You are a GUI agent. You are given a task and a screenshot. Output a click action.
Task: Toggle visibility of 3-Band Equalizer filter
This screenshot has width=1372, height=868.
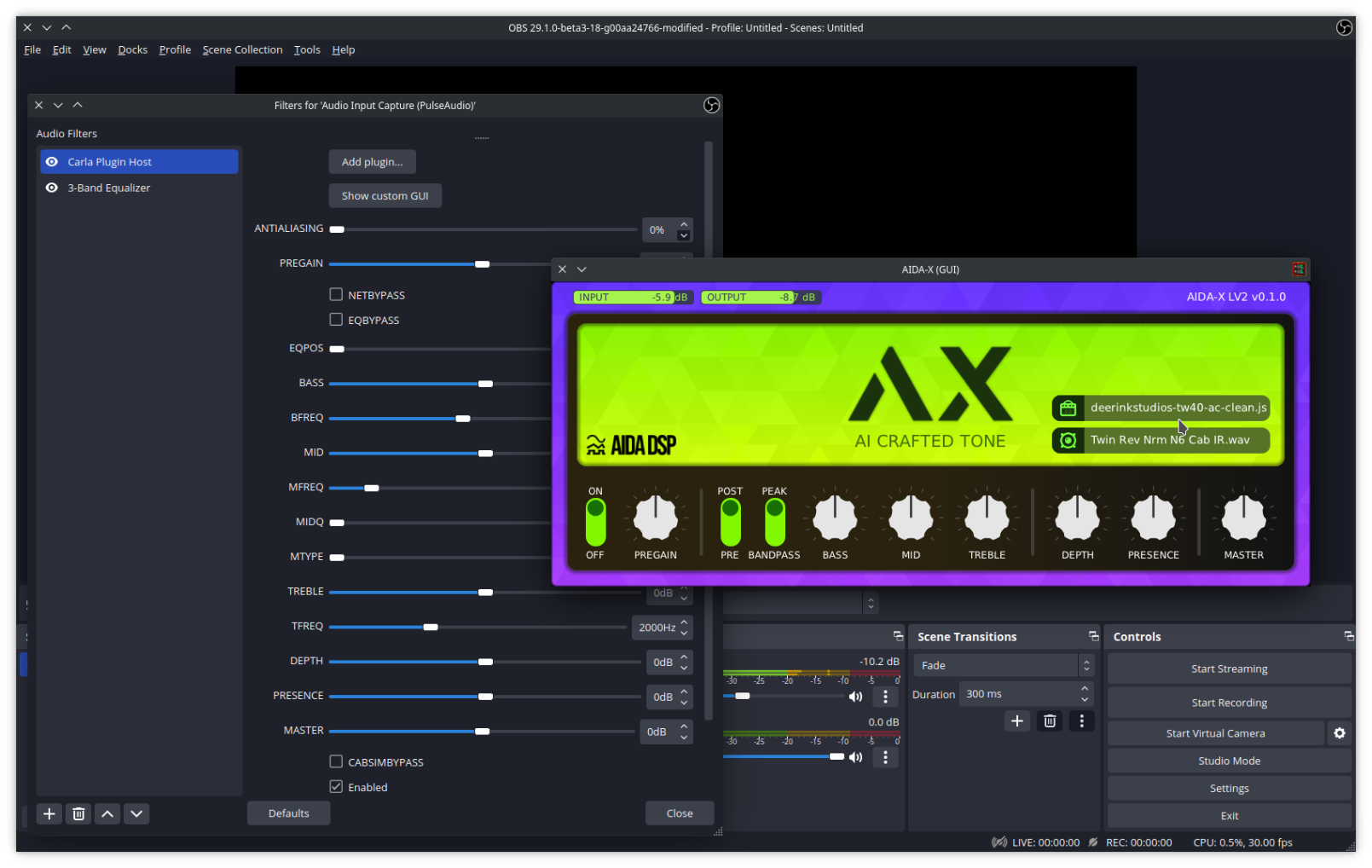click(52, 188)
